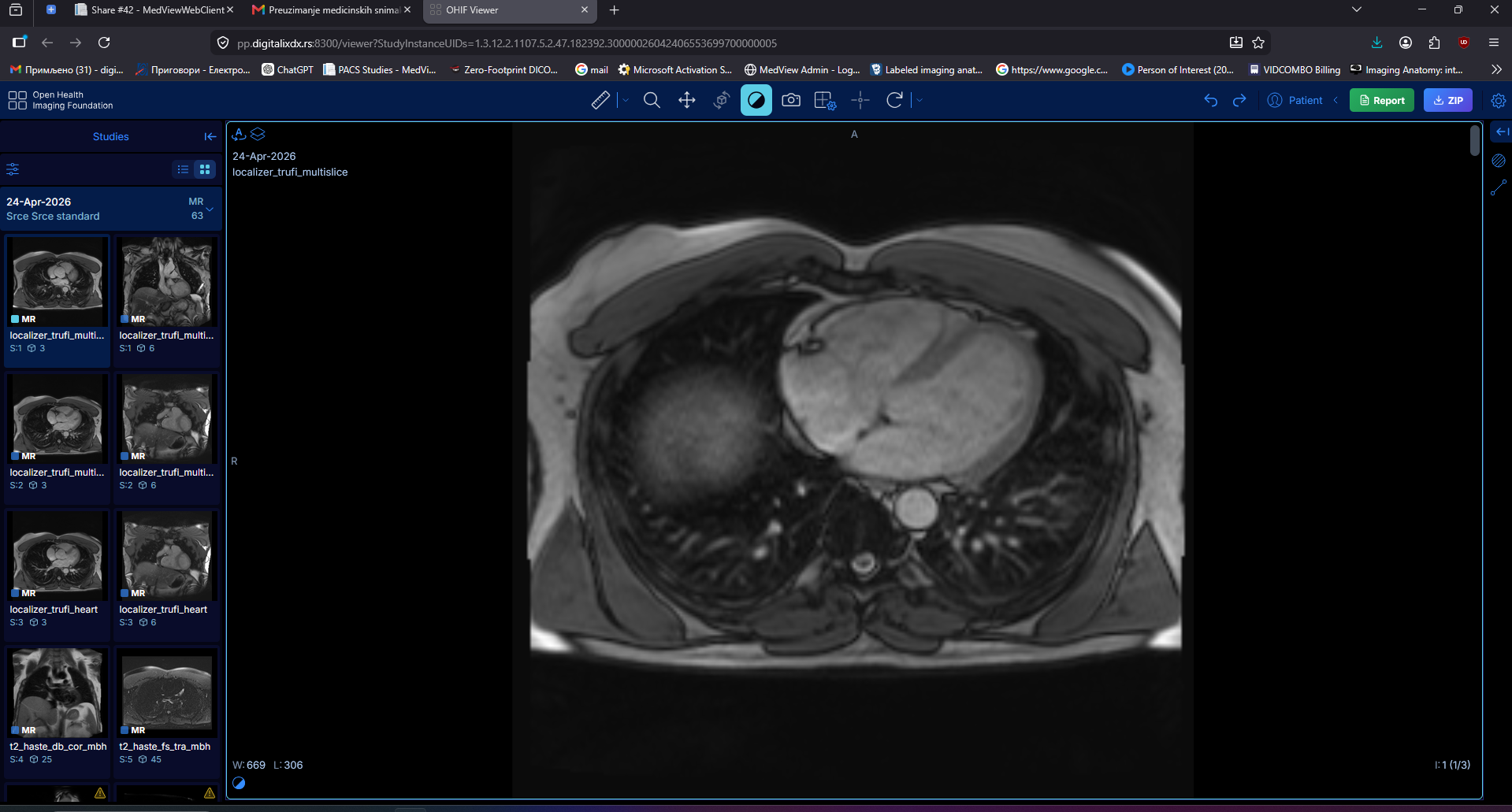Click the viewport layers icon top-left
The width and height of the screenshot is (1512, 812).
coord(258,134)
